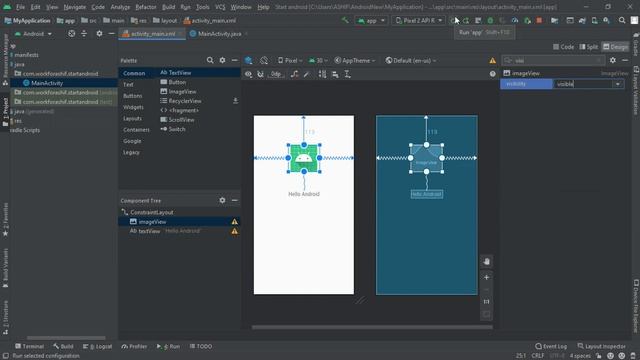Open visibility value dropdown arrow
Image resolution: width=640 pixels, height=360 pixels.
[x=618, y=84]
